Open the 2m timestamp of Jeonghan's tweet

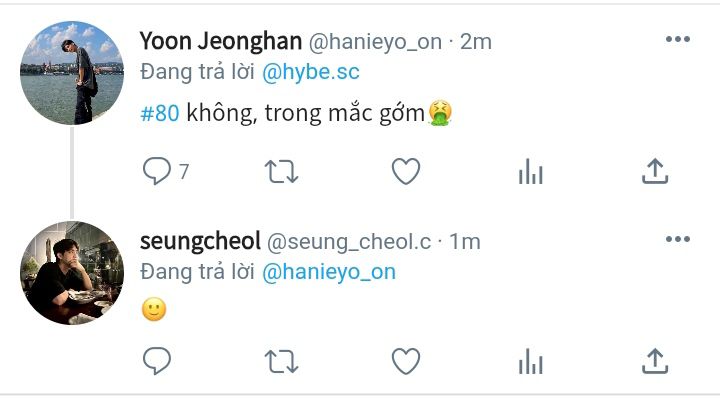(476, 42)
